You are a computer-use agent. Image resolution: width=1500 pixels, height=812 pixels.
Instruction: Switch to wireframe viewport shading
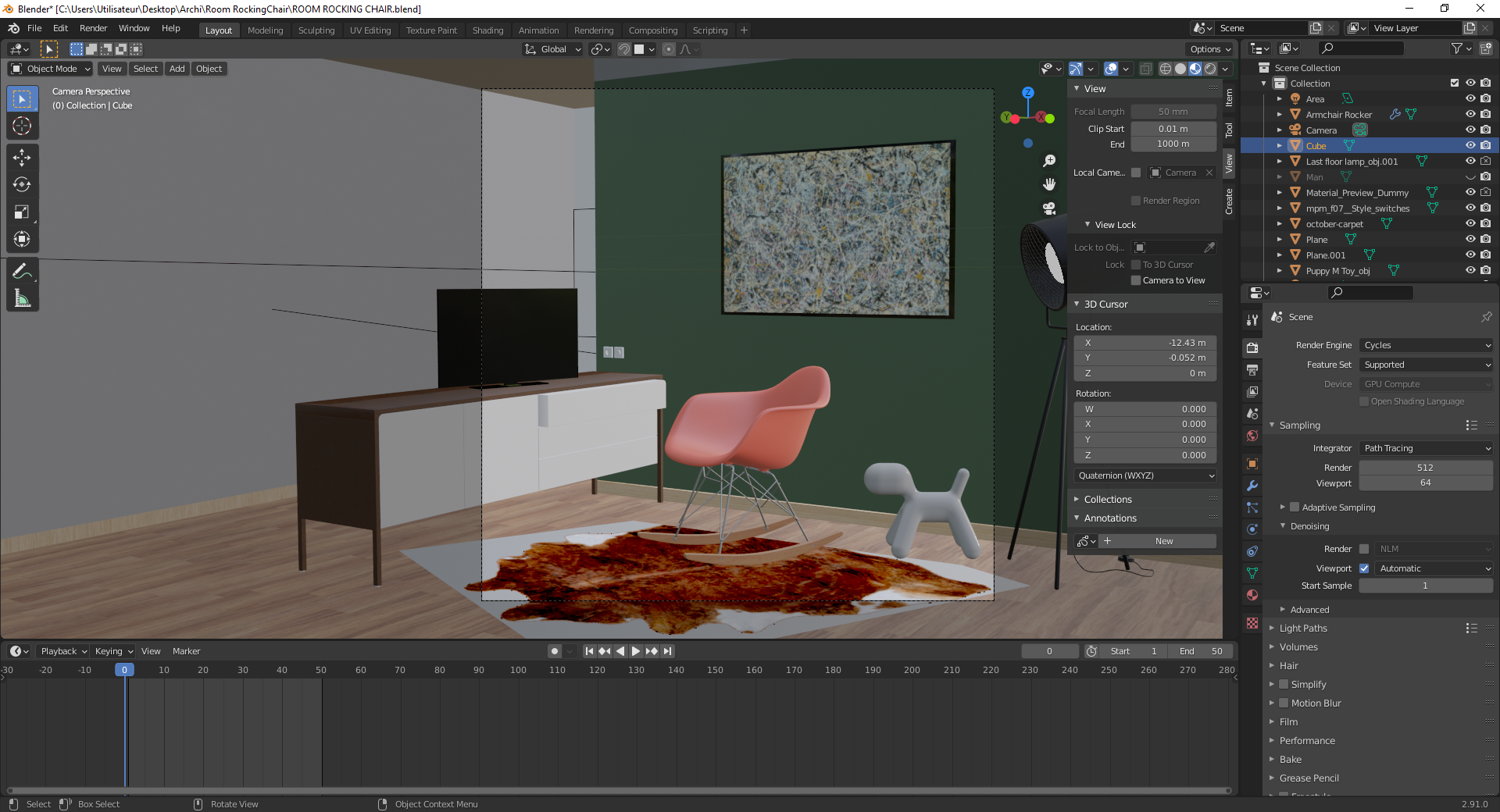pos(1166,69)
